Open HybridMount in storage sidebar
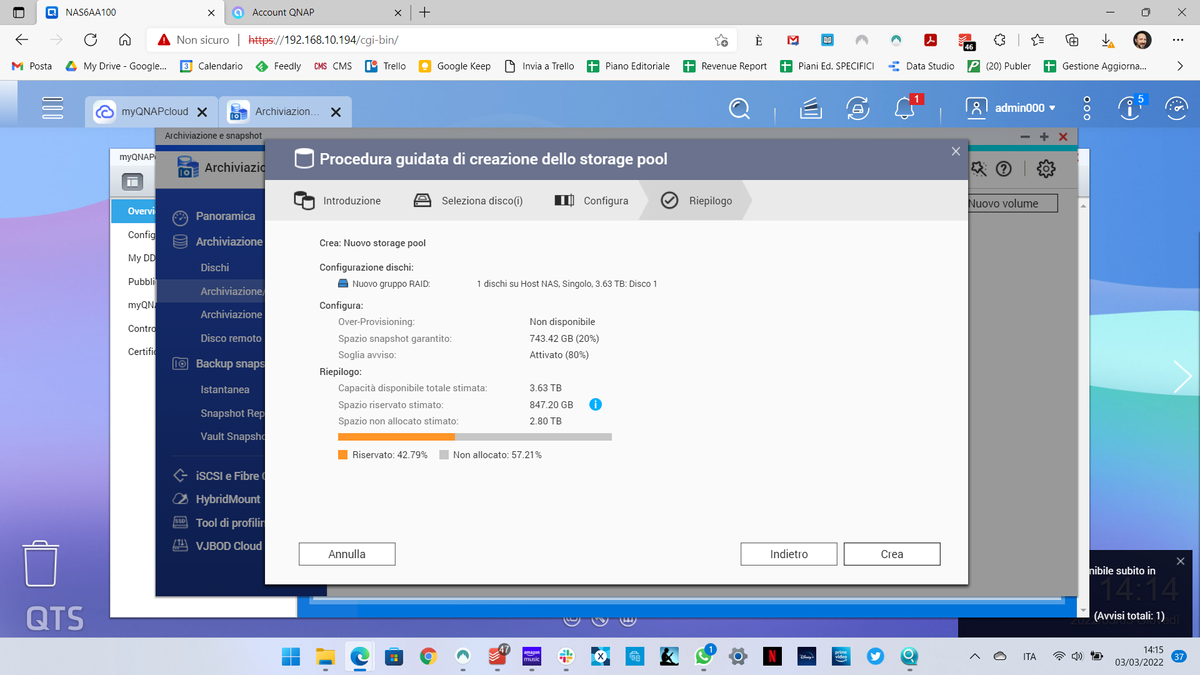This screenshot has height=675, width=1200. [x=216, y=499]
